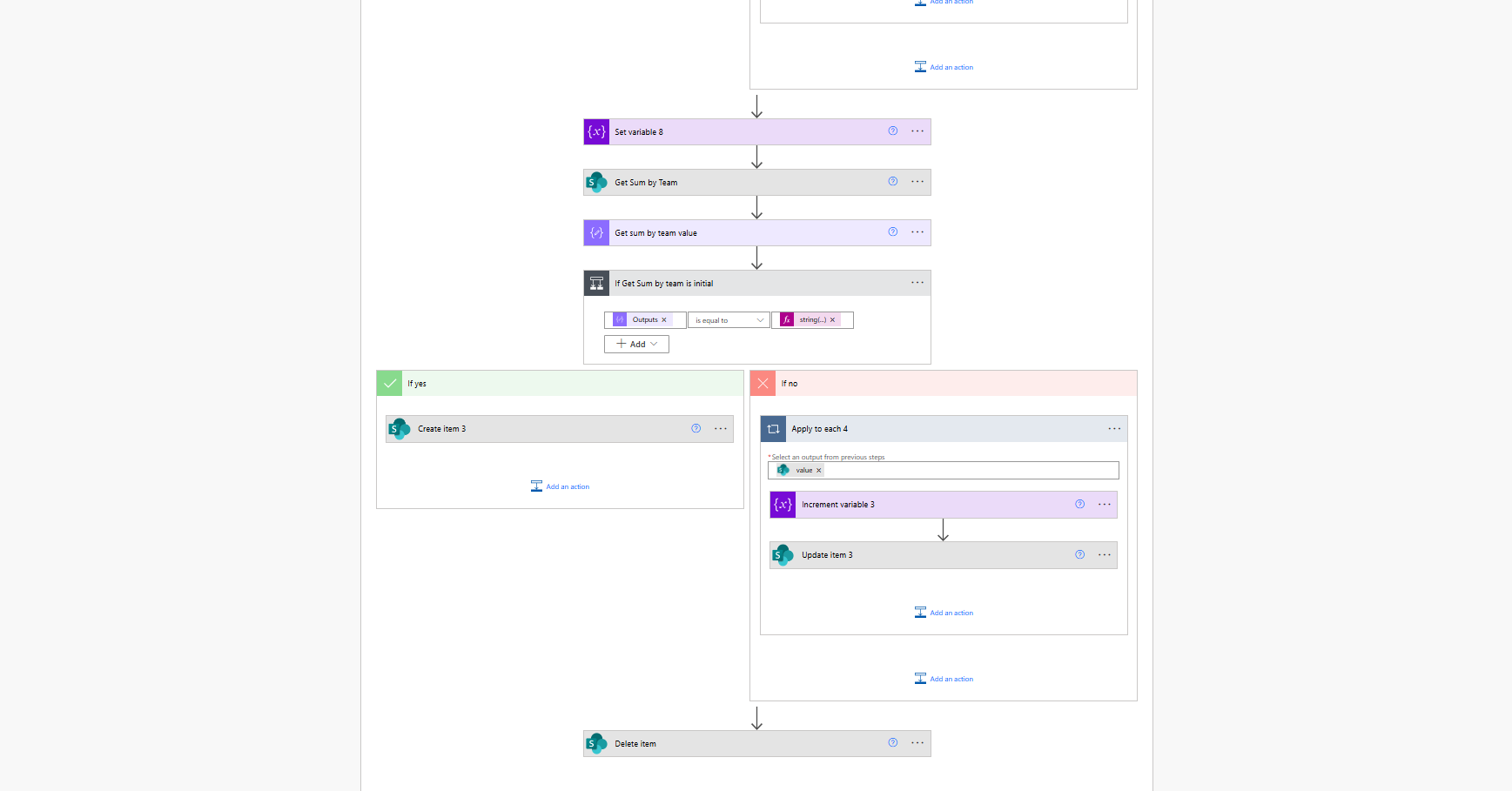Click the Delete item help icon
The image size is (1512, 791).
[x=892, y=743]
